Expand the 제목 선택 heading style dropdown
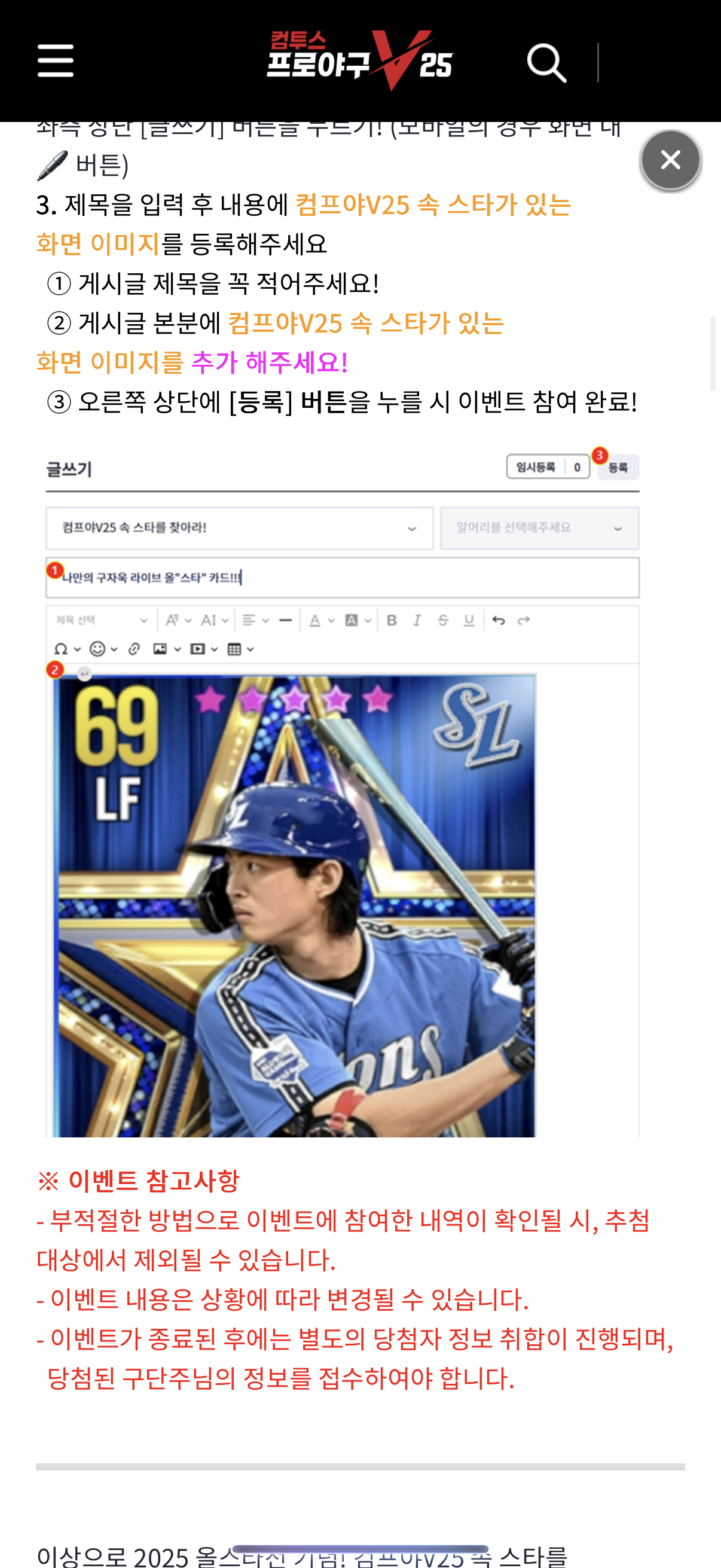Viewport: 721px width, 1568px height. pos(101,620)
